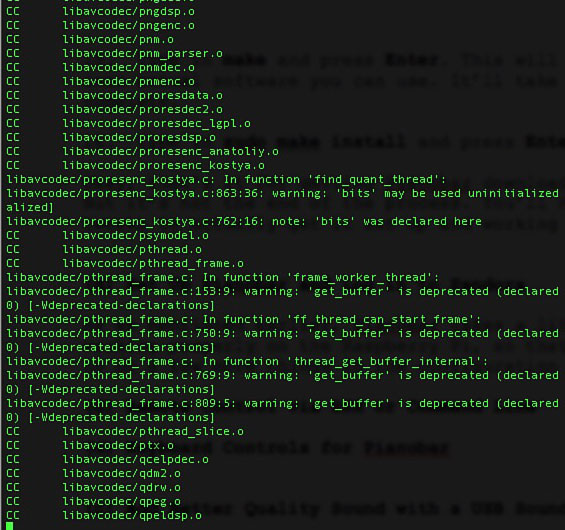Click the green terminal cursor block
The width and height of the screenshot is (565, 530).
point(10,526)
